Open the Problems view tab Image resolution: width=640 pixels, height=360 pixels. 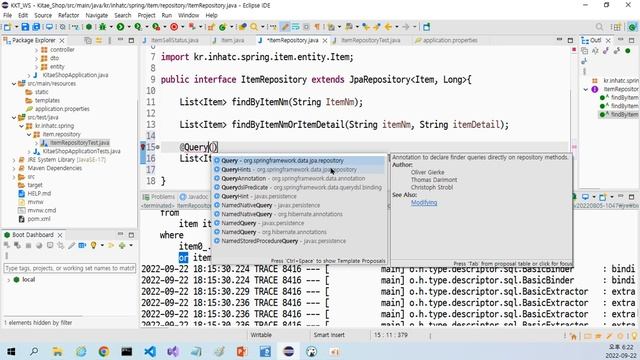(x=159, y=197)
